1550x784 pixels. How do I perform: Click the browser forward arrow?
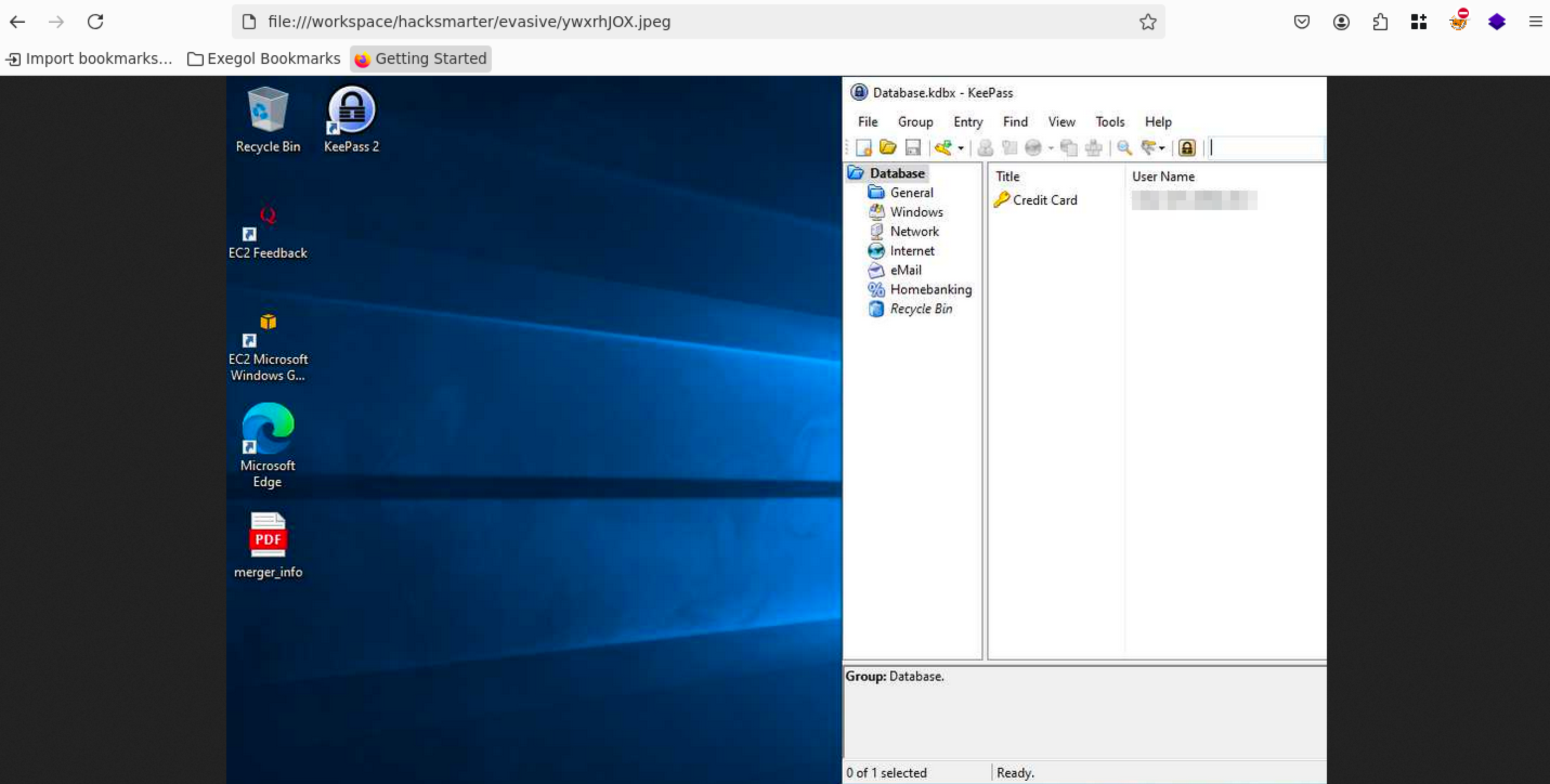click(56, 22)
